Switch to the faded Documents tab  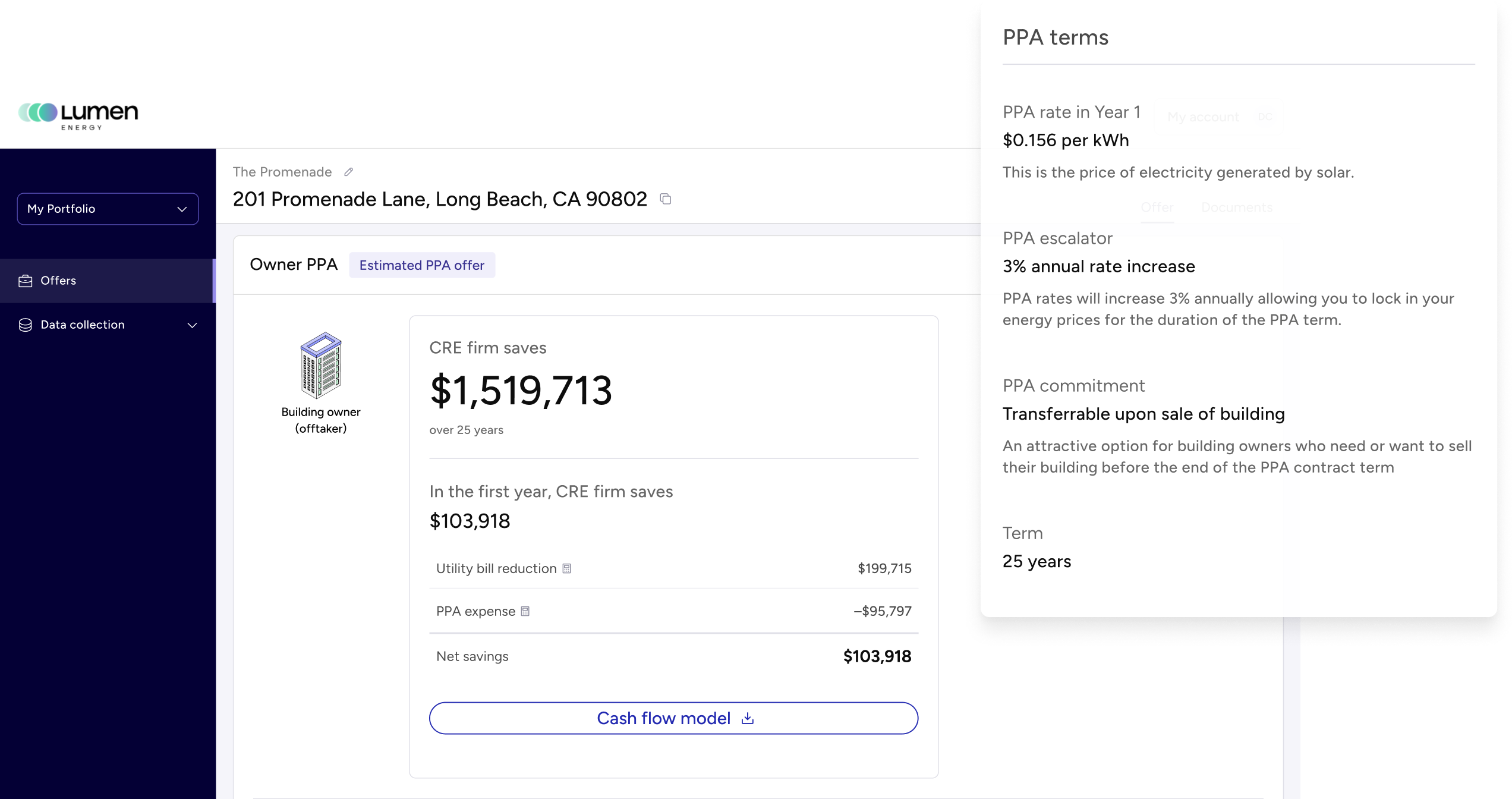pos(1237,207)
